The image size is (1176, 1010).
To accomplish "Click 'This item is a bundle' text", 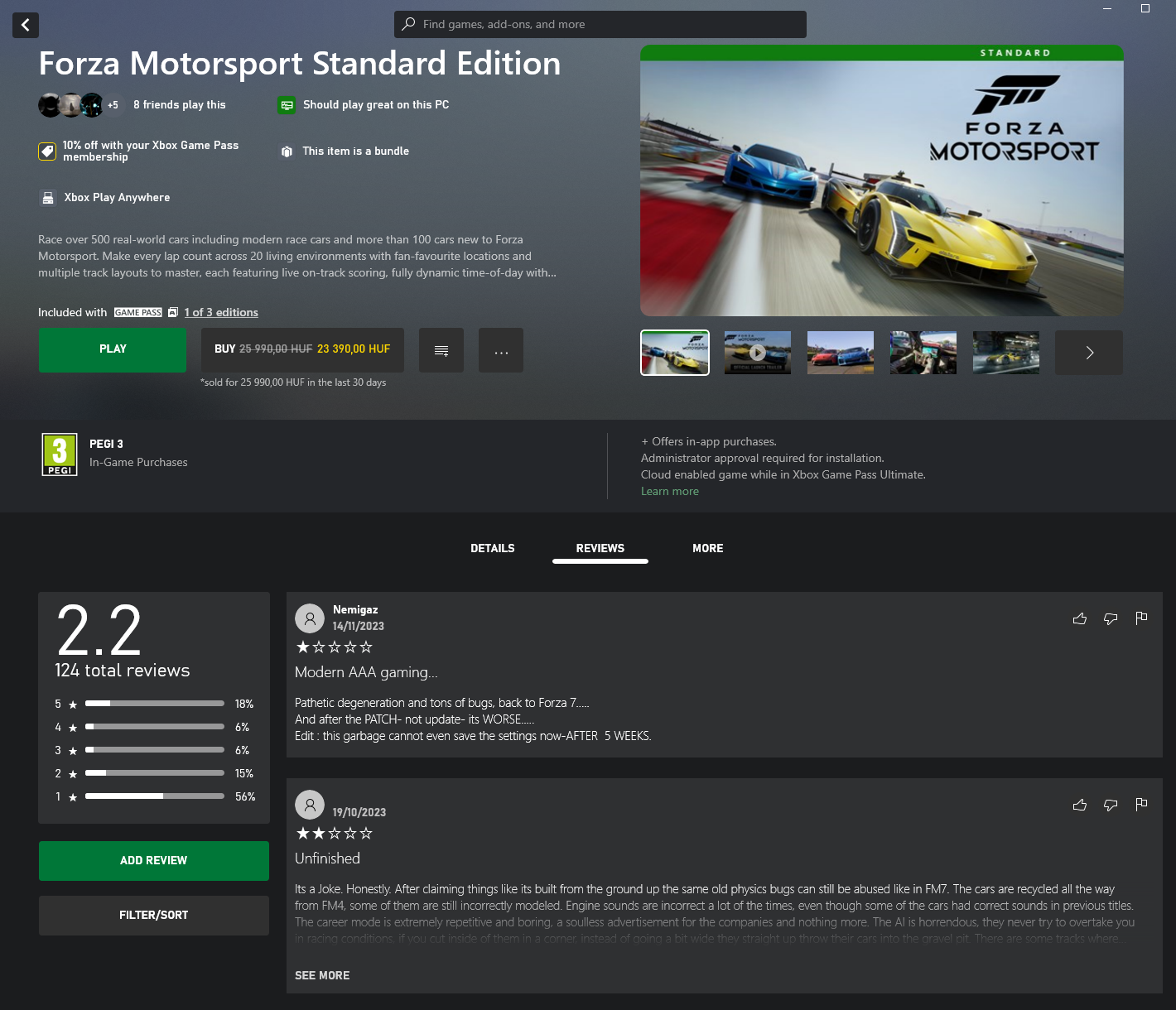I will point(356,151).
